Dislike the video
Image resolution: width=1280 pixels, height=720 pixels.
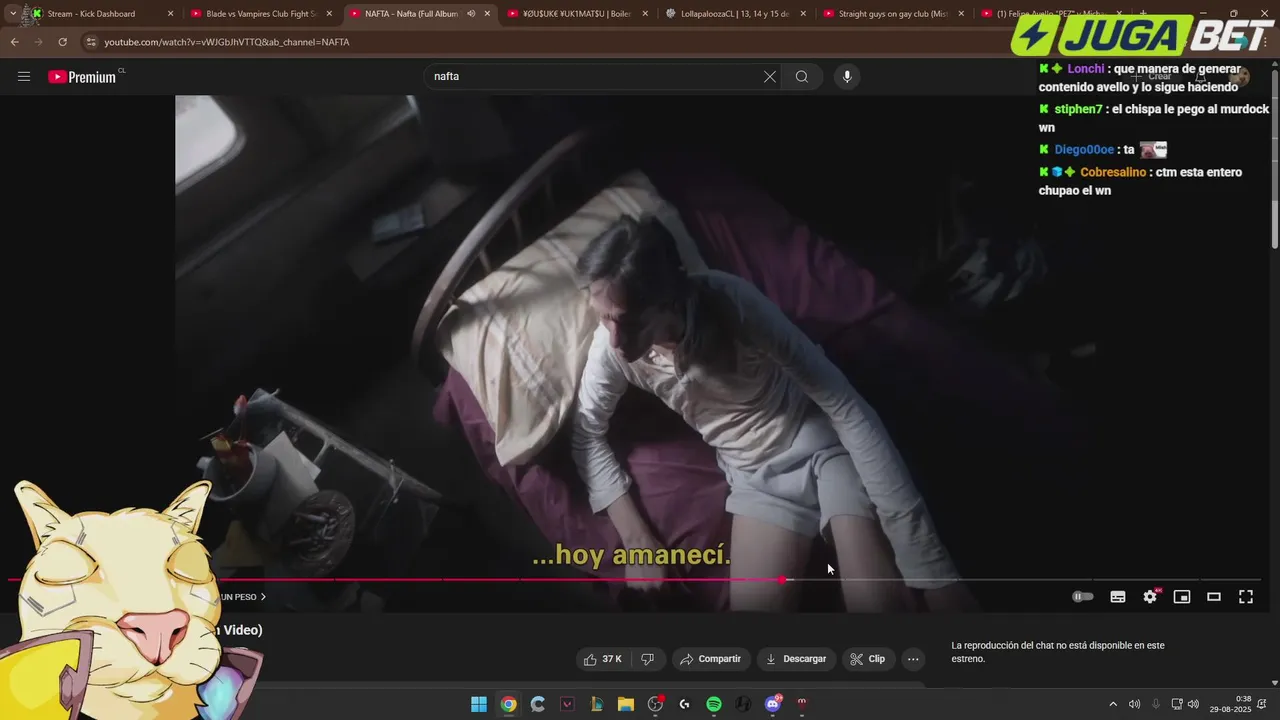647,659
